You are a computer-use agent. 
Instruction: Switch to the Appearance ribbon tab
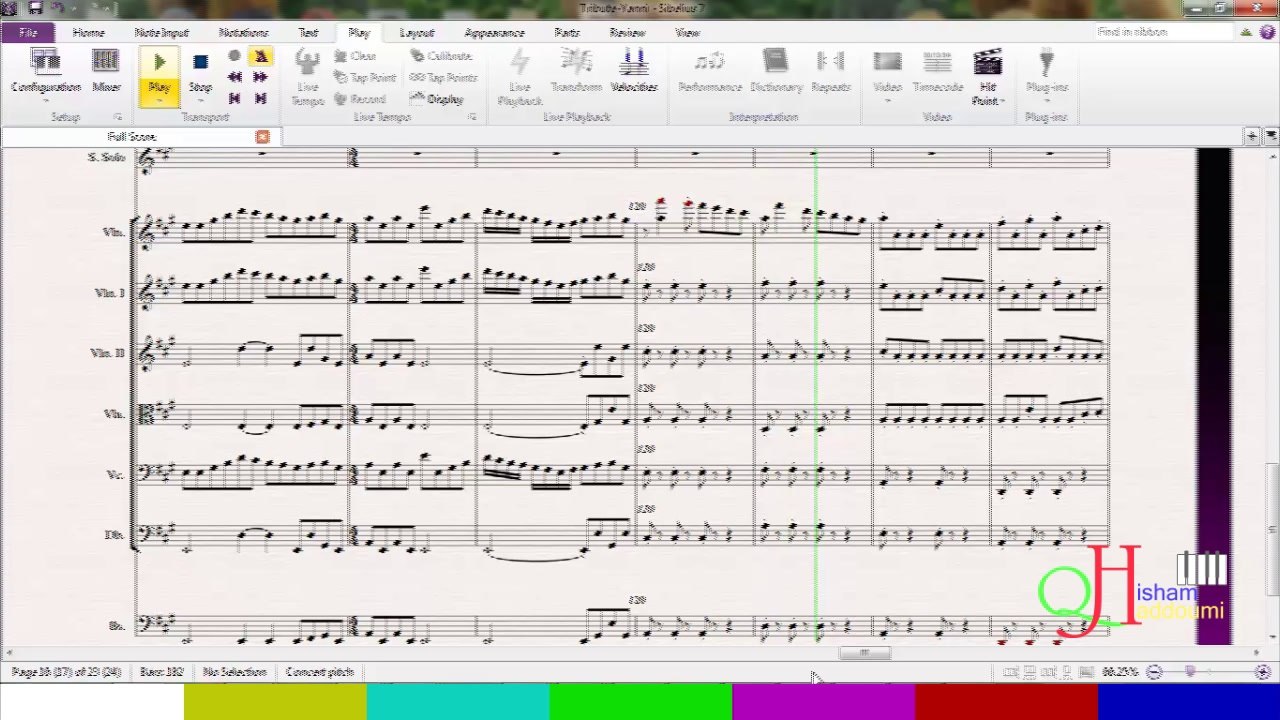click(x=494, y=33)
